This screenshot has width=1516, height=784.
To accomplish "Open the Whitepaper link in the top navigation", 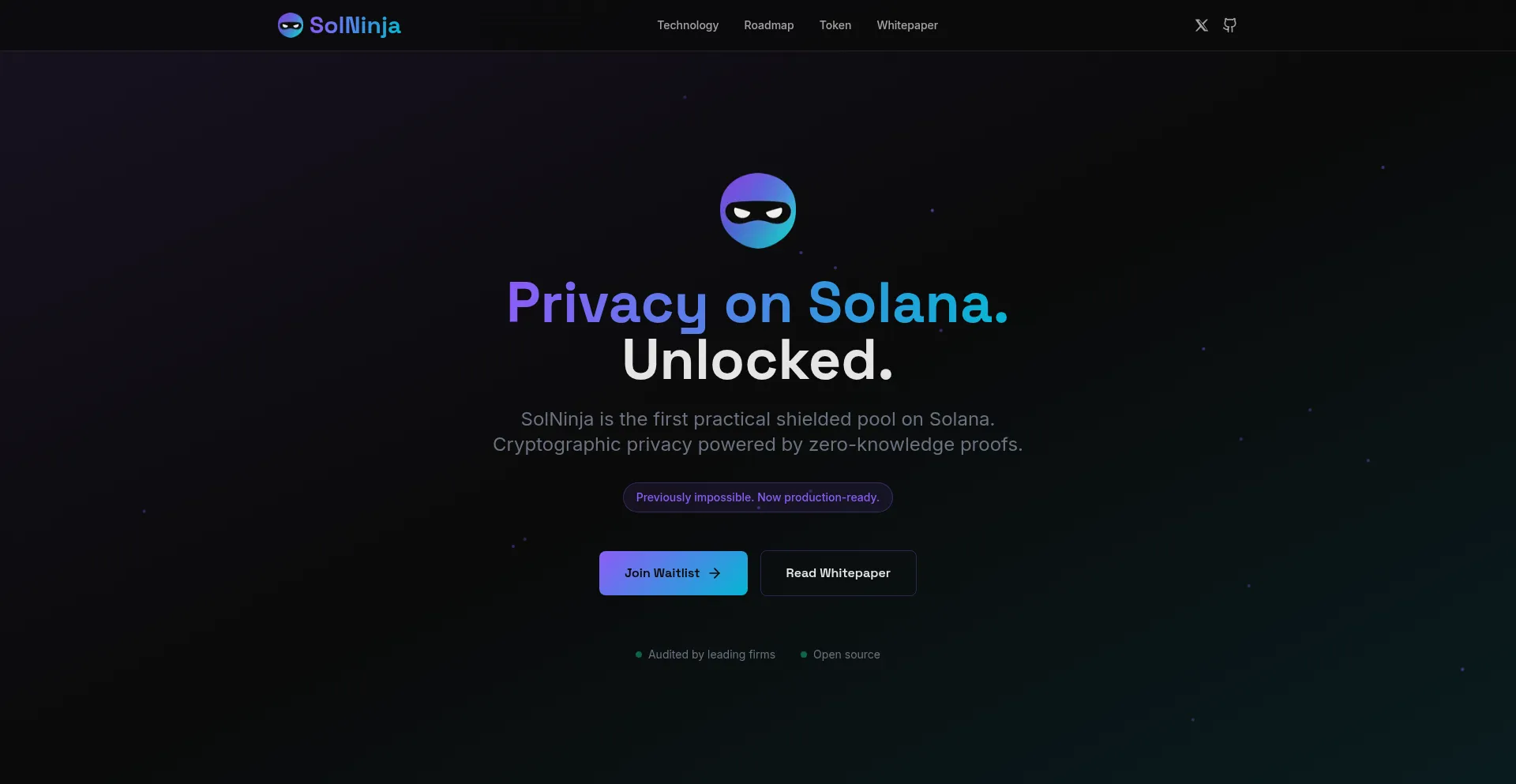I will click(x=907, y=25).
